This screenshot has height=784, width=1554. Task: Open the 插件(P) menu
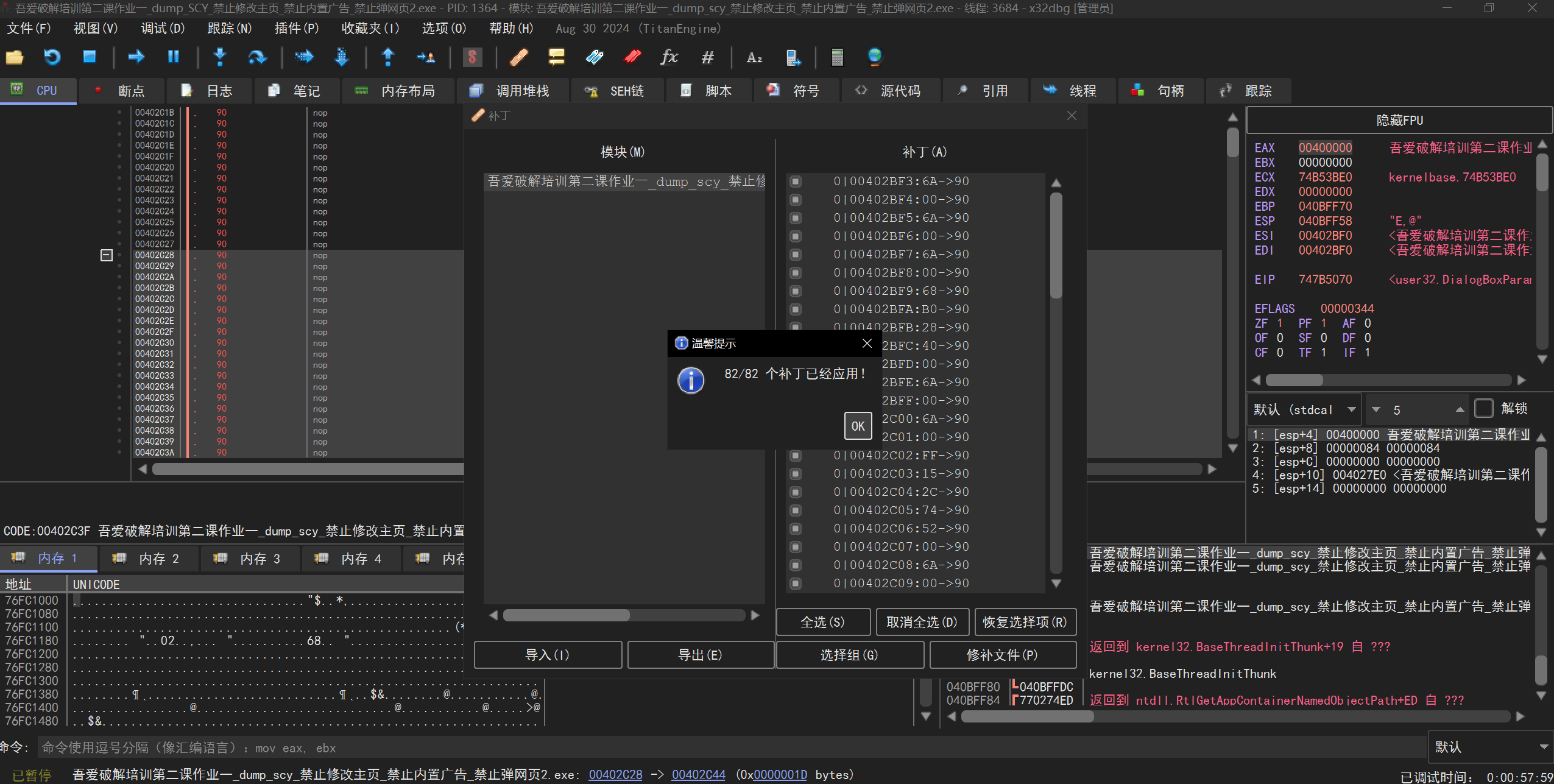point(296,29)
